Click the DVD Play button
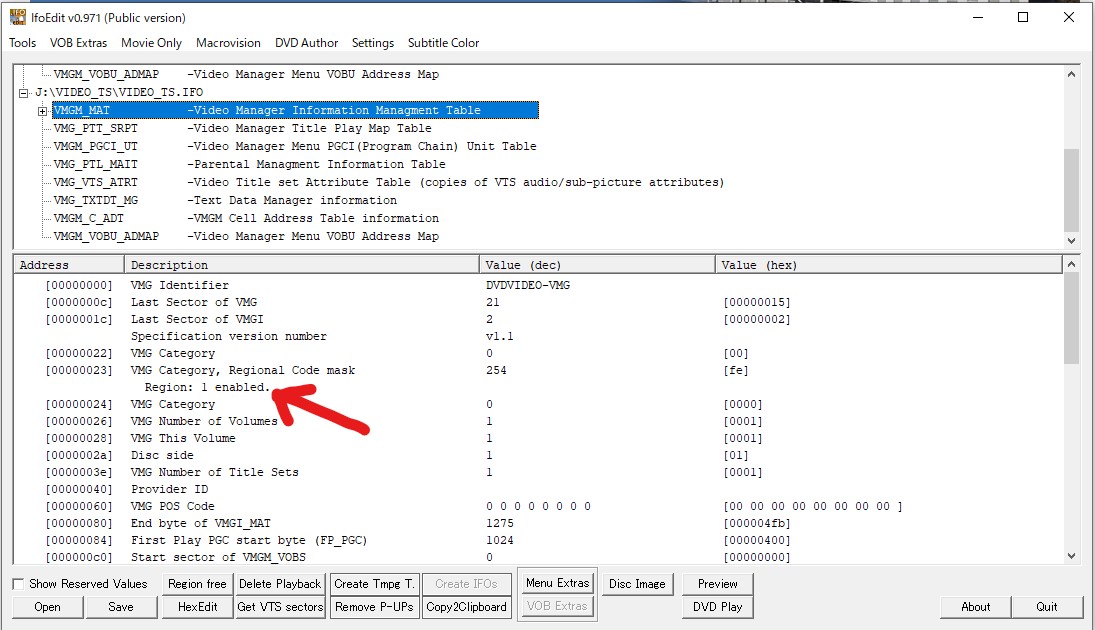Viewport: 1095px width, 630px height. pos(717,607)
